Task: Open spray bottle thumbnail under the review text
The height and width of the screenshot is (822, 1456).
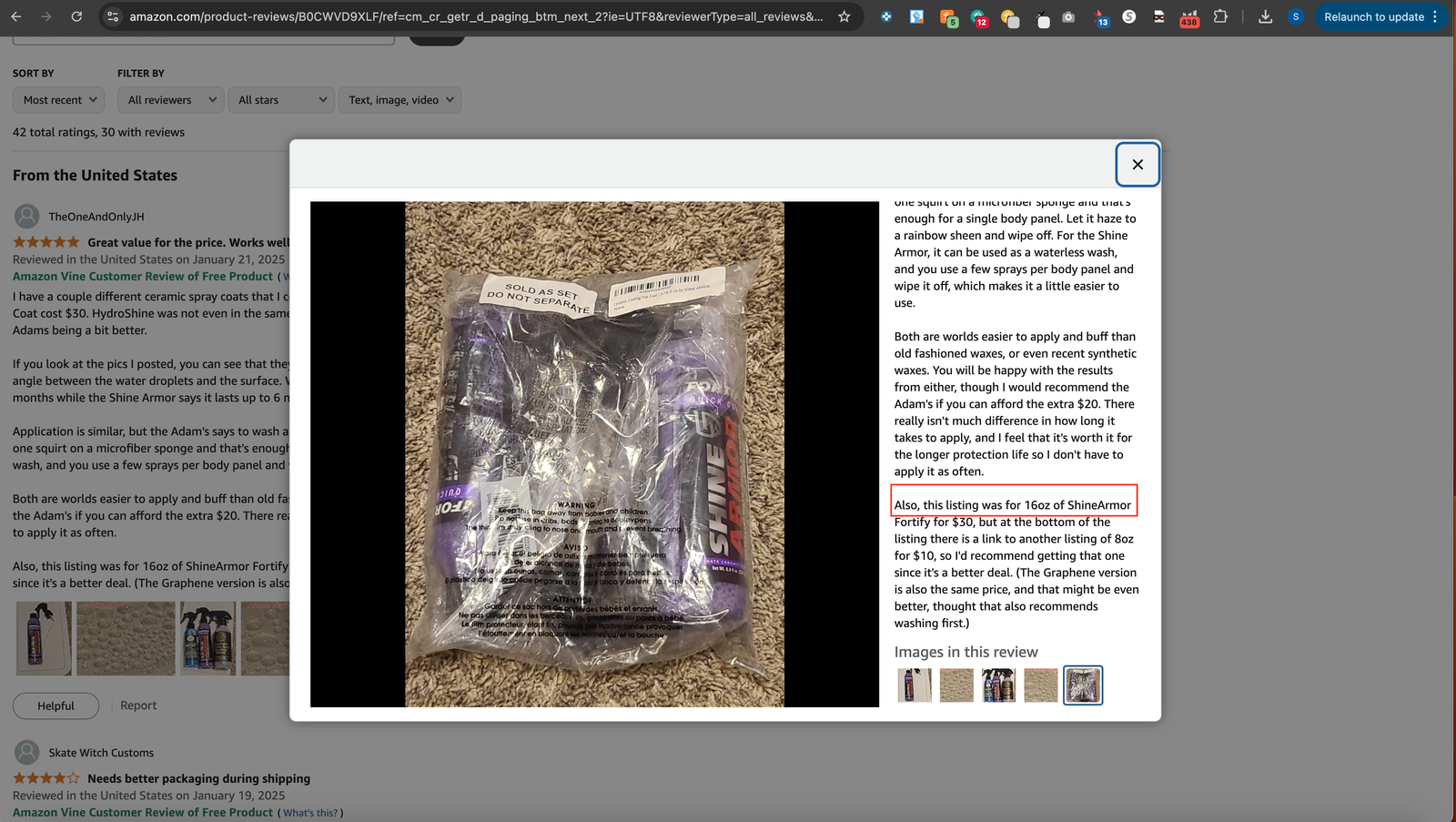Action: tap(44, 638)
